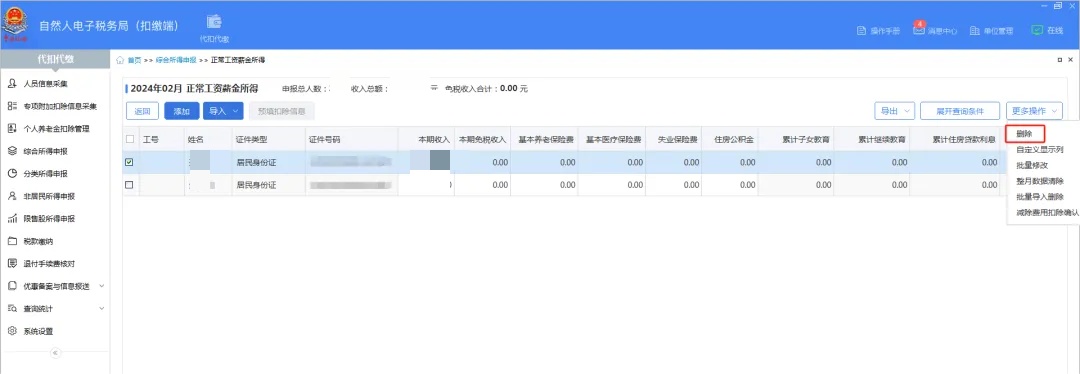Click the 返回 button
Image resolution: width=1080 pixels, height=374 pixels.
143,111
